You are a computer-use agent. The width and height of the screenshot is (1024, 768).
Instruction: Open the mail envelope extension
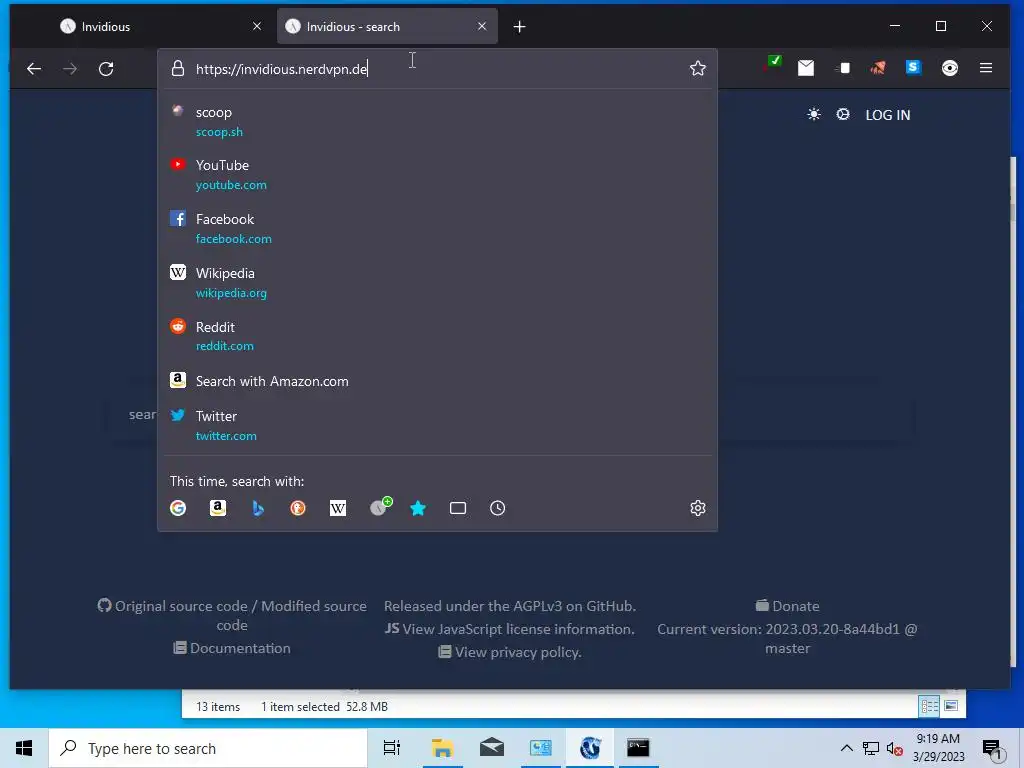pos(806,68)
